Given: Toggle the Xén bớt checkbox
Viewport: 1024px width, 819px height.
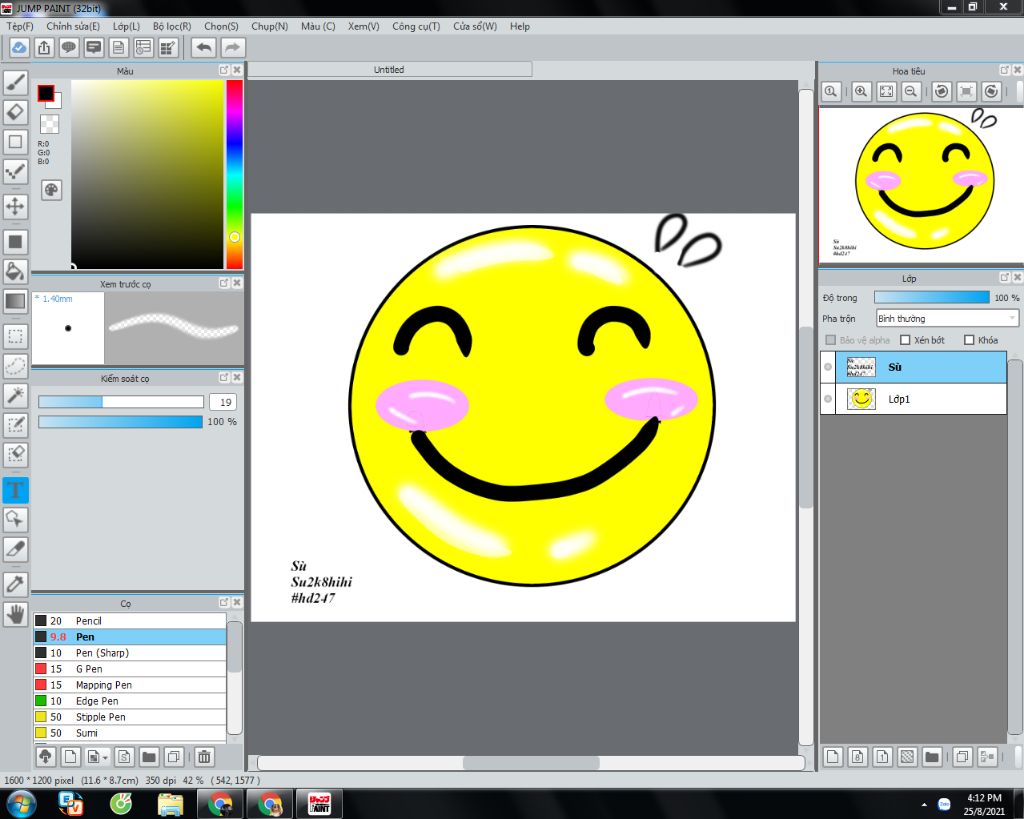Looking at the screenshot, I should 905,340.
